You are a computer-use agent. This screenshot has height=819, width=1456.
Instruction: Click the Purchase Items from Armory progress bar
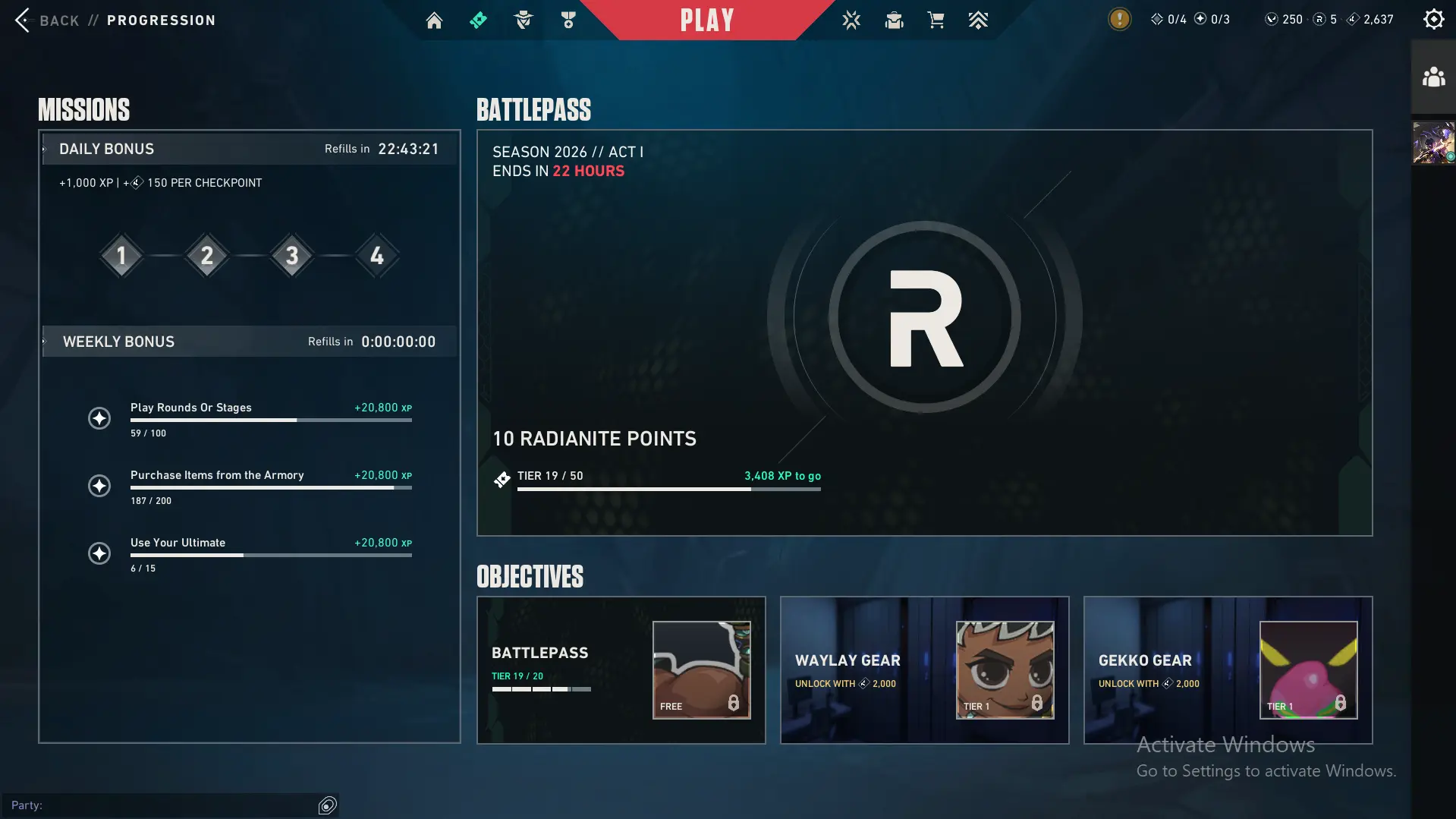[x=271, y=487]
